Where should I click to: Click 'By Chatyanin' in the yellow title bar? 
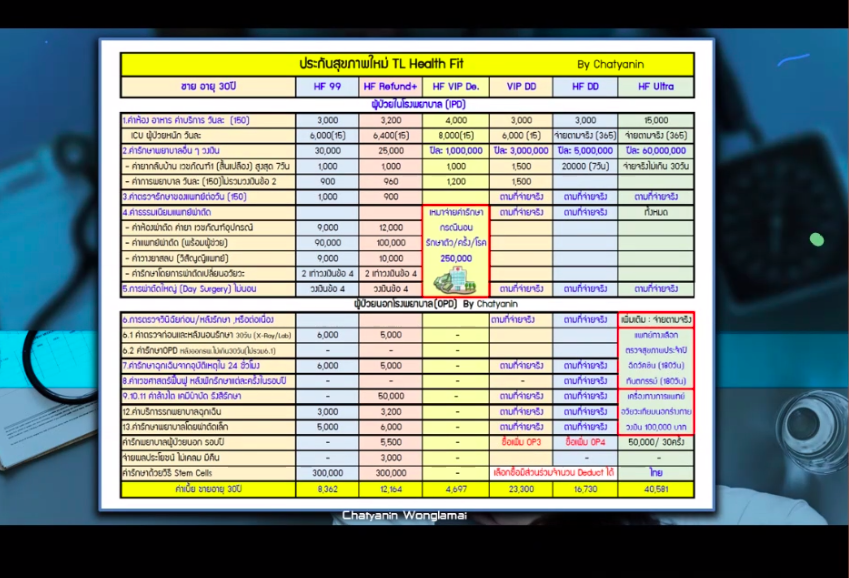[x=610, y=64]
